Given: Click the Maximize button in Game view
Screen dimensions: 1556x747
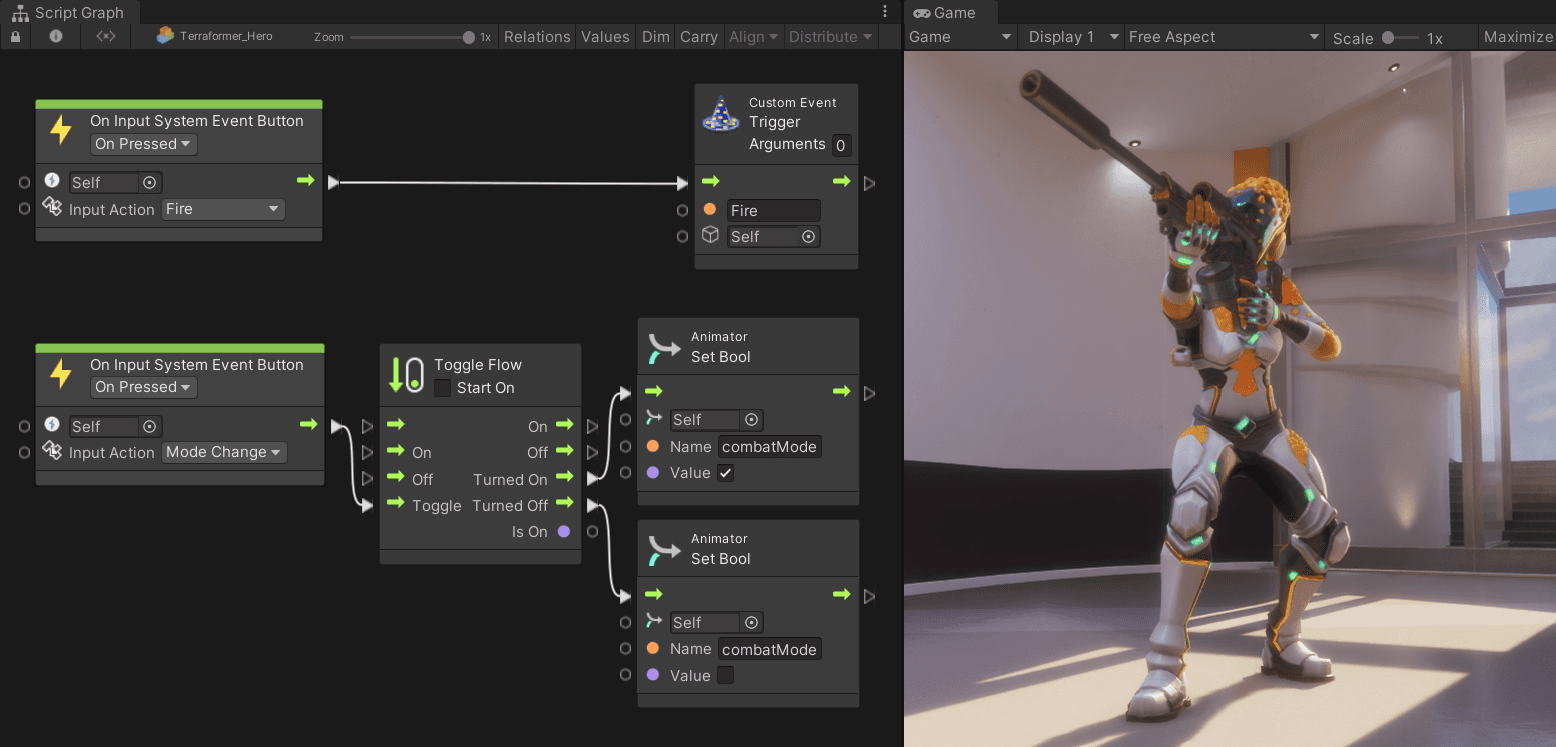Looking at the screenshot, I should 1517,36.
